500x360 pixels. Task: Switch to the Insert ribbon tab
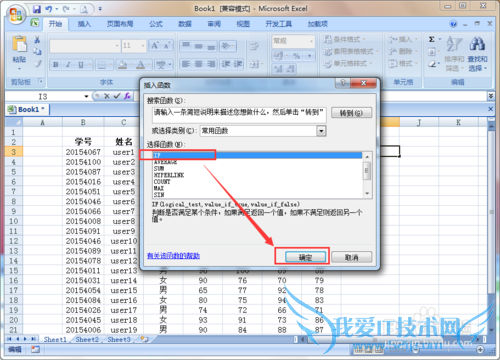(84, 24)
